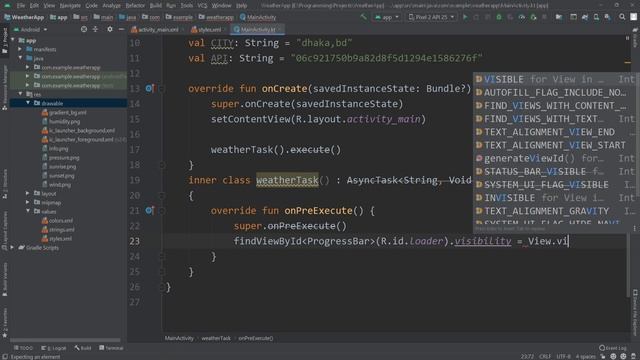640x360 pixels.
Task: Open Pixel 2 API 25 device dropdown
Action: click(x=431, y=17)
